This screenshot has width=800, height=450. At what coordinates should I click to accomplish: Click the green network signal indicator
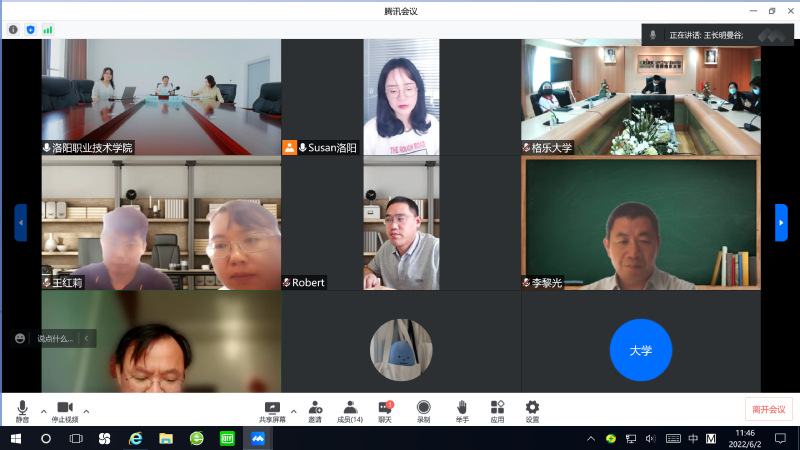[x=47, y=30]
